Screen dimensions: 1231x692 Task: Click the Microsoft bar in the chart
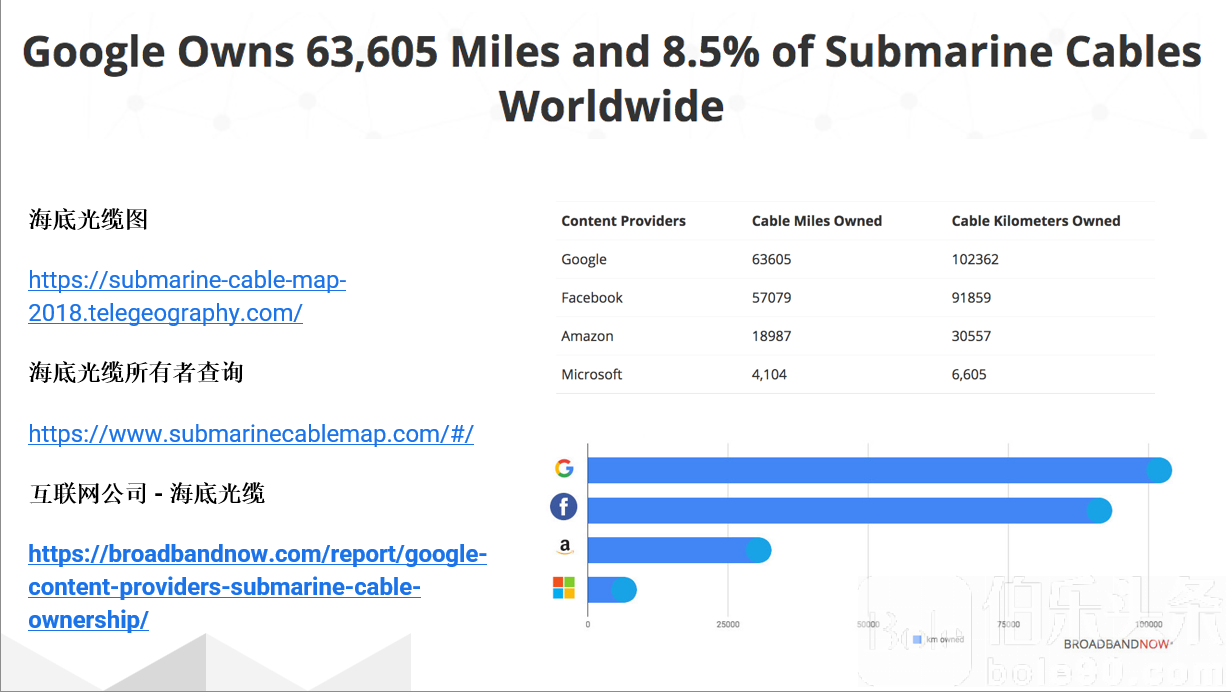click(x=612, y=590)
